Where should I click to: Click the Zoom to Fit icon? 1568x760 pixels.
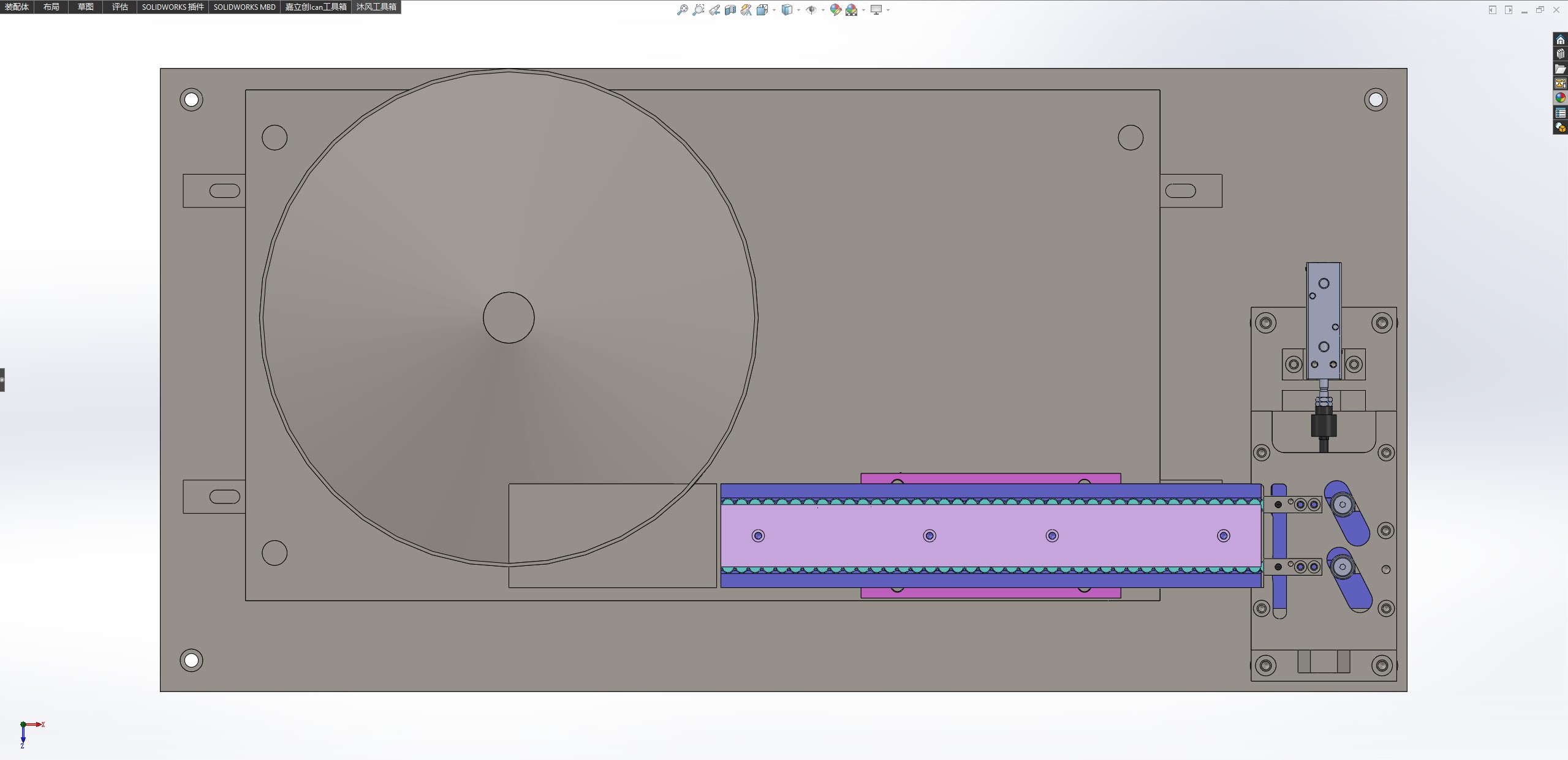pyautogui.click(x=682, y=10)
